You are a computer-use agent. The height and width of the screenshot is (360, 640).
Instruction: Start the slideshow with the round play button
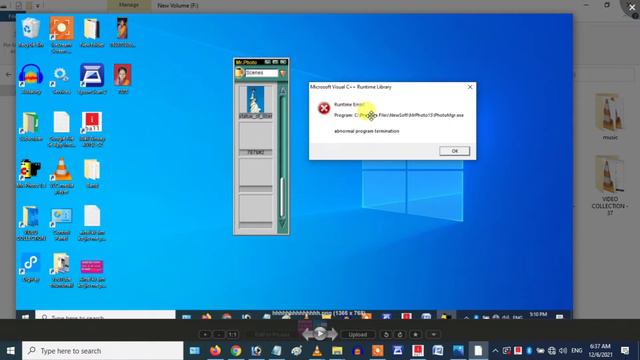pos(320,334)
